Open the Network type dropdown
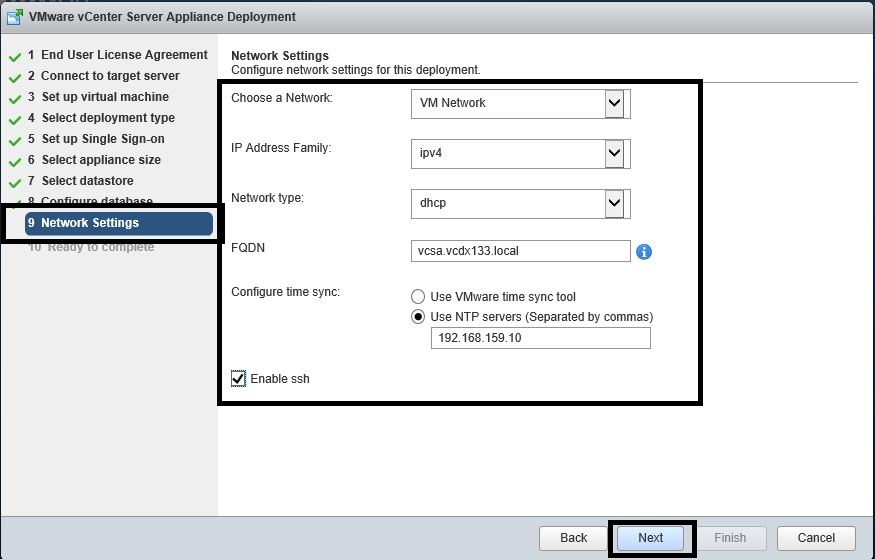 tap(615, 203)
